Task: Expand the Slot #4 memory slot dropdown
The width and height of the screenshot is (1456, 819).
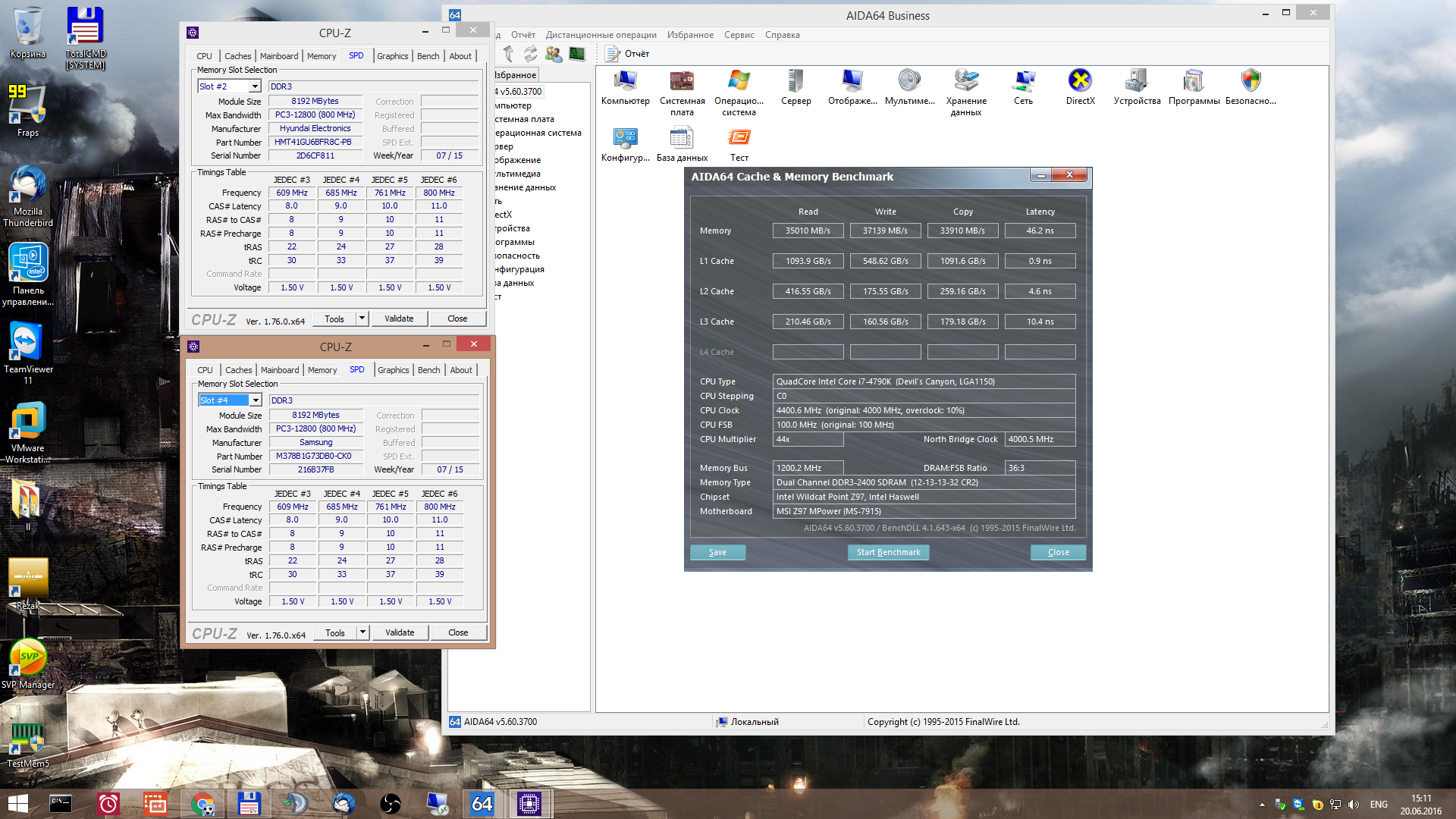Action: click(x=256, y=400)
